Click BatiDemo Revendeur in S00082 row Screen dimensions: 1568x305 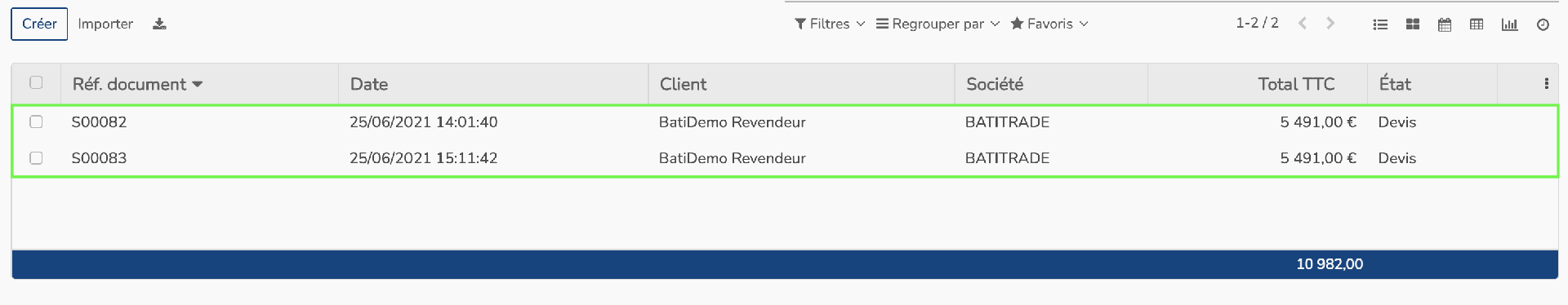pos(732,122)
